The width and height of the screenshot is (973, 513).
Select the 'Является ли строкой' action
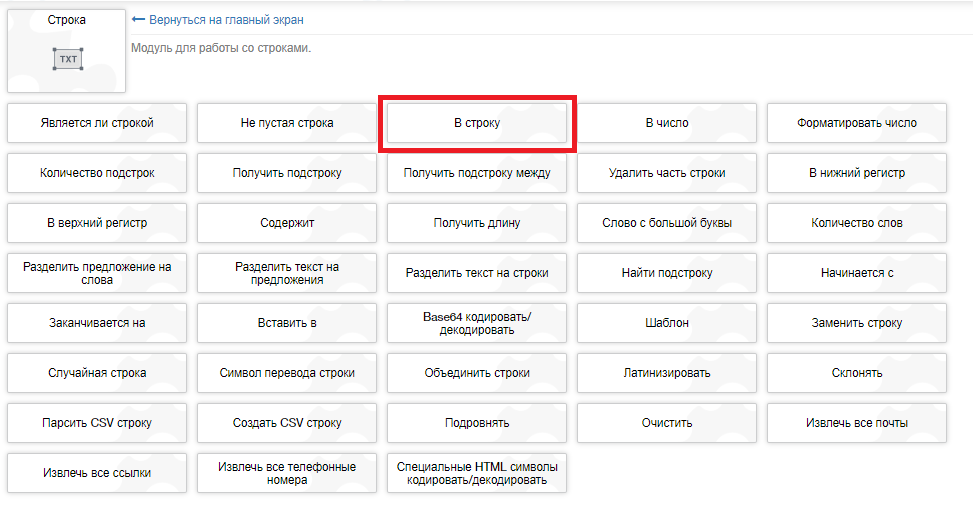click(x=97, y=123)
